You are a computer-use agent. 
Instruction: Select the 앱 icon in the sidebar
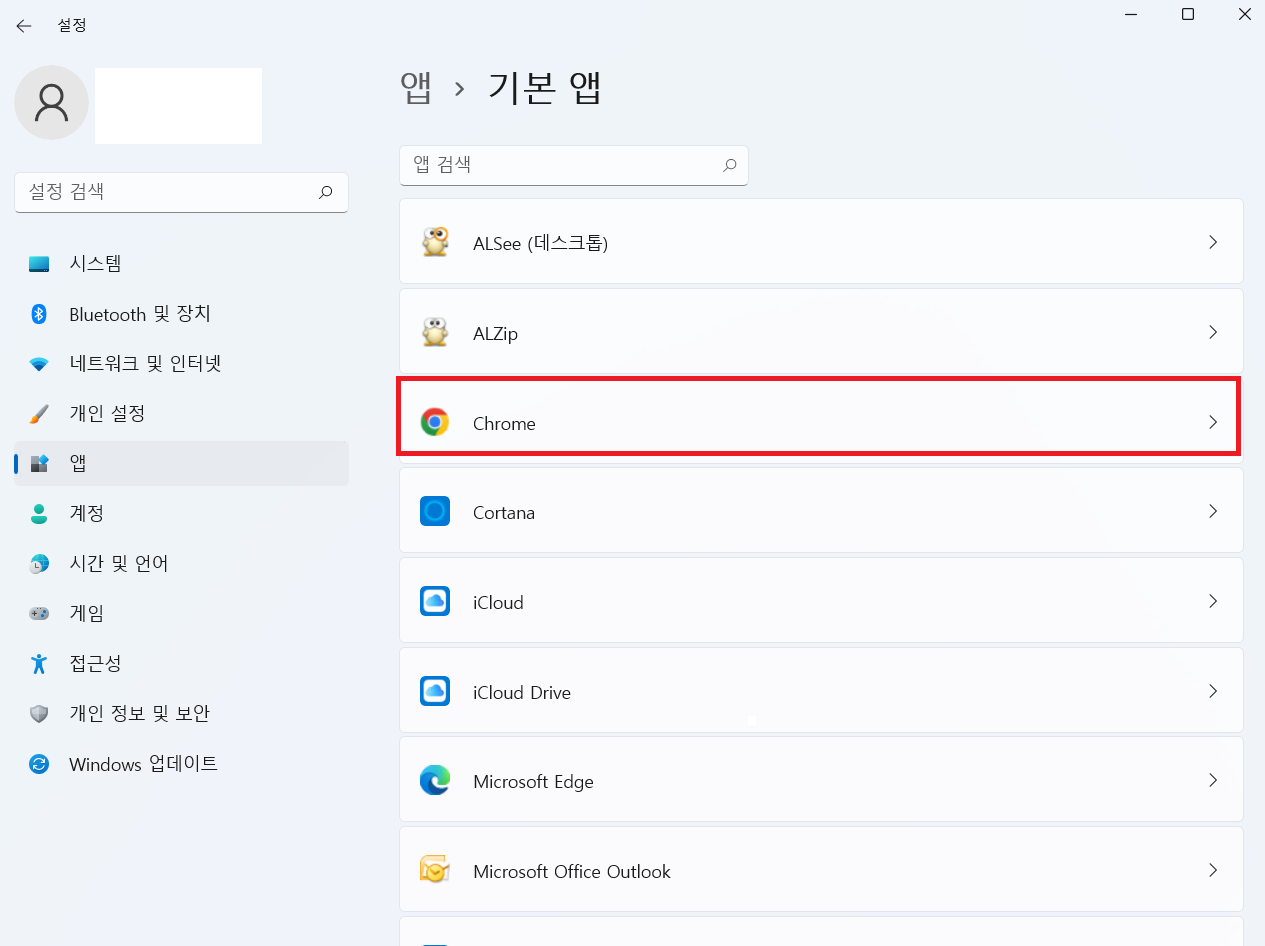[39, 463]
